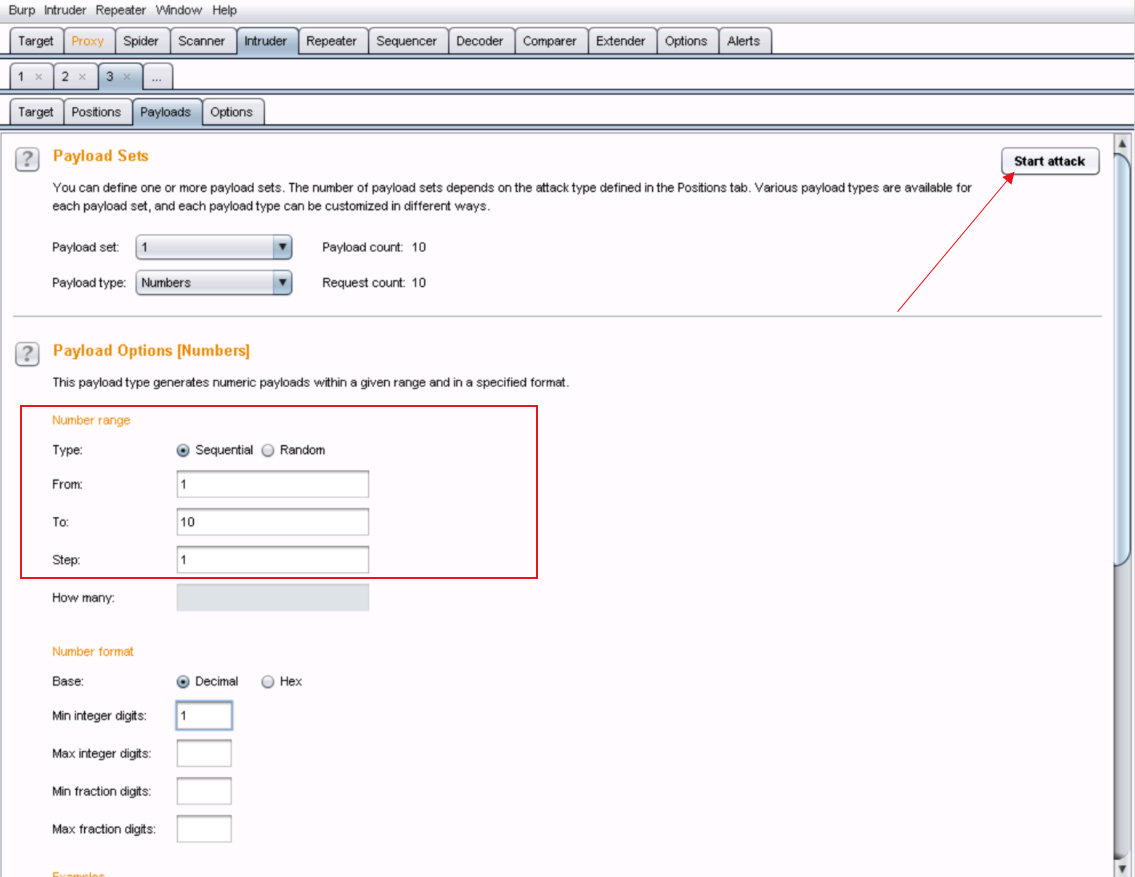1135x877 pixels.
Task: Close Intruder attack tab 2
Action: pyautogui.click(x=83, y=77)
